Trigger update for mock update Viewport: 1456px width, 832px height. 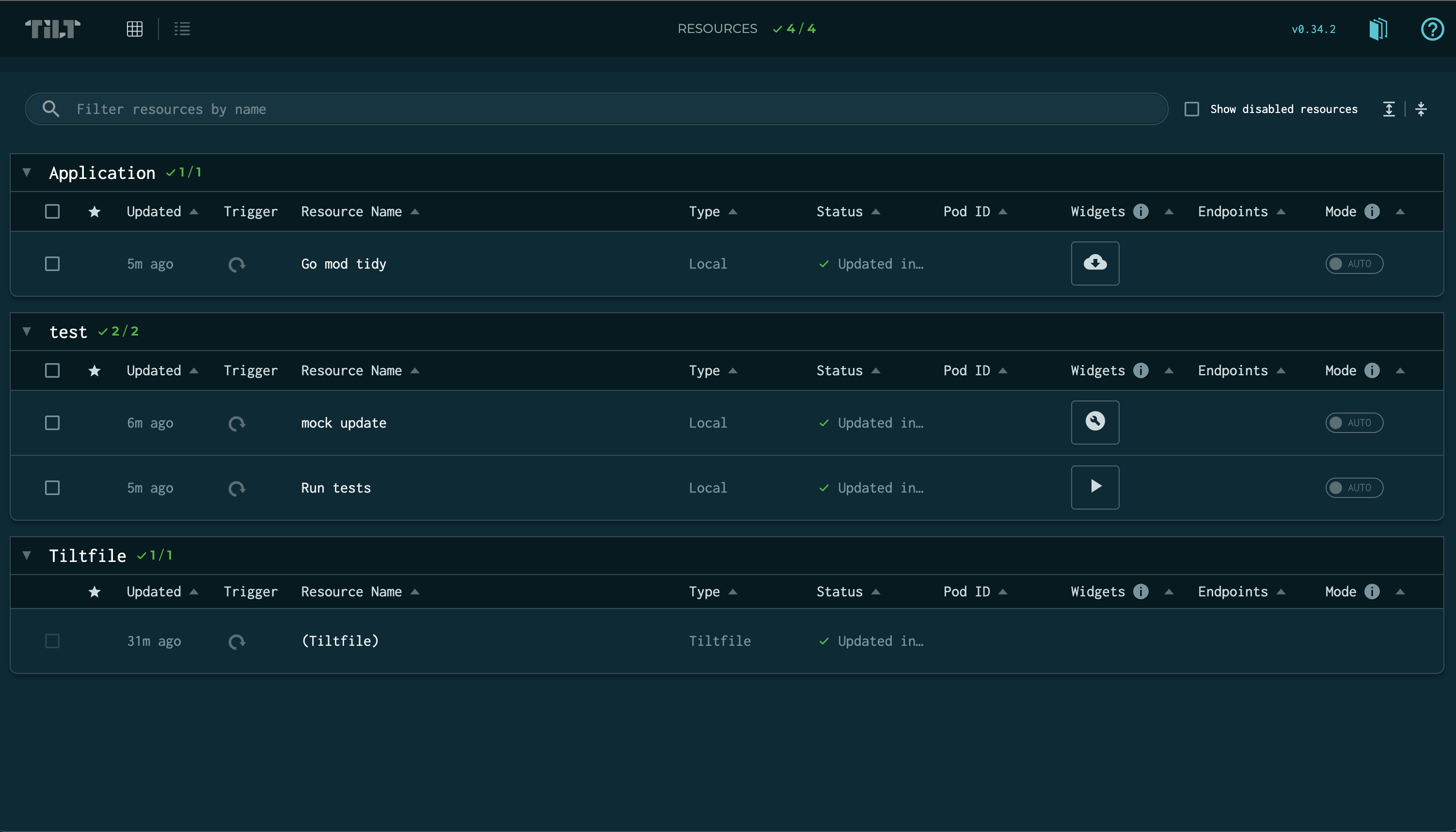[237, 423]
